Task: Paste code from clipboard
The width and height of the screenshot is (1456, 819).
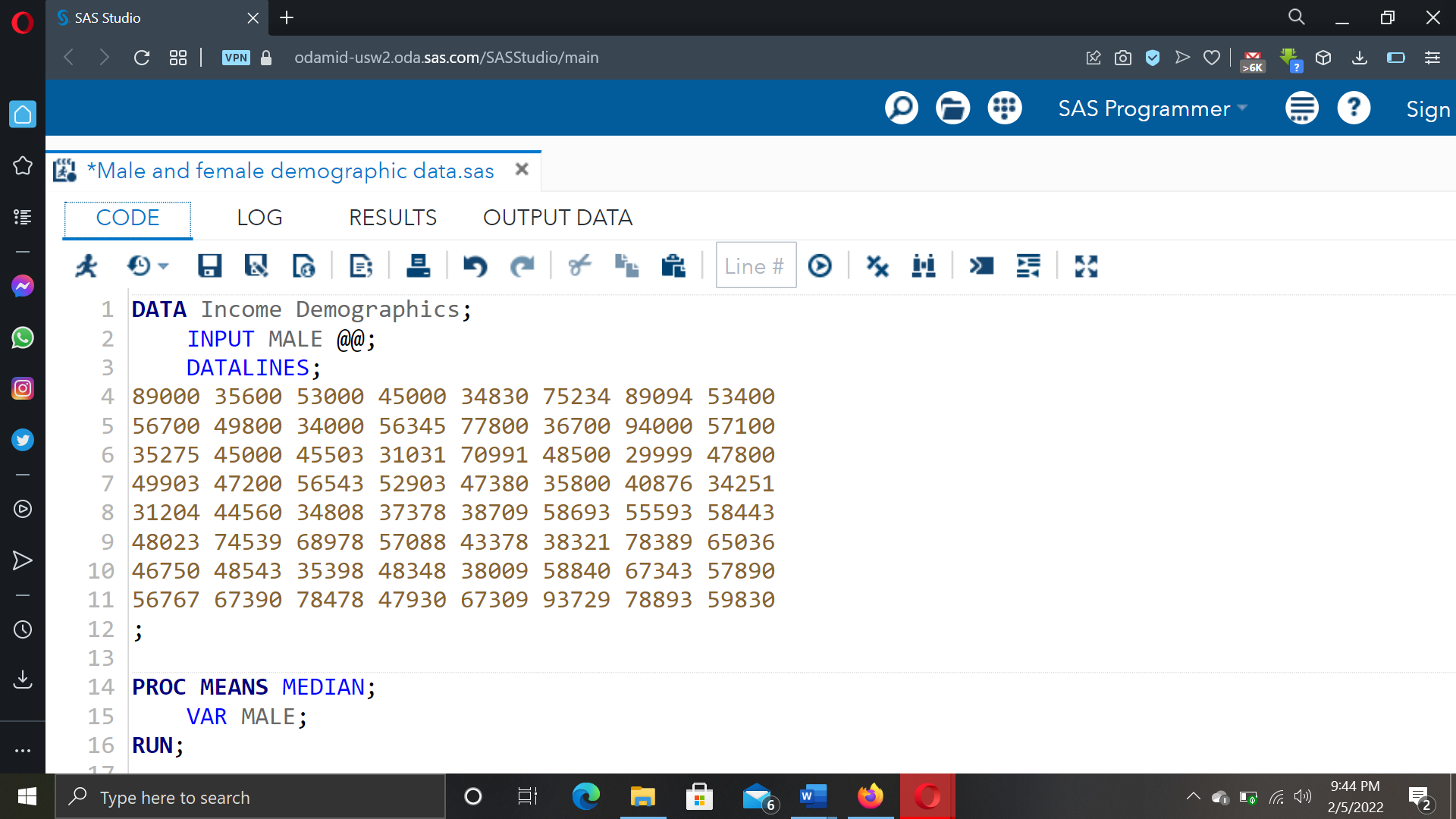Action: coord(673,265)
